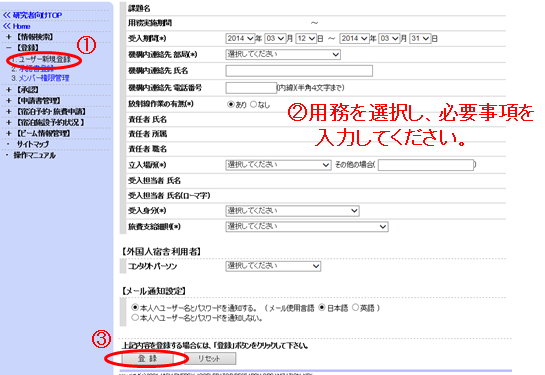Choose 日本語 as mail language

coord(322,308)
